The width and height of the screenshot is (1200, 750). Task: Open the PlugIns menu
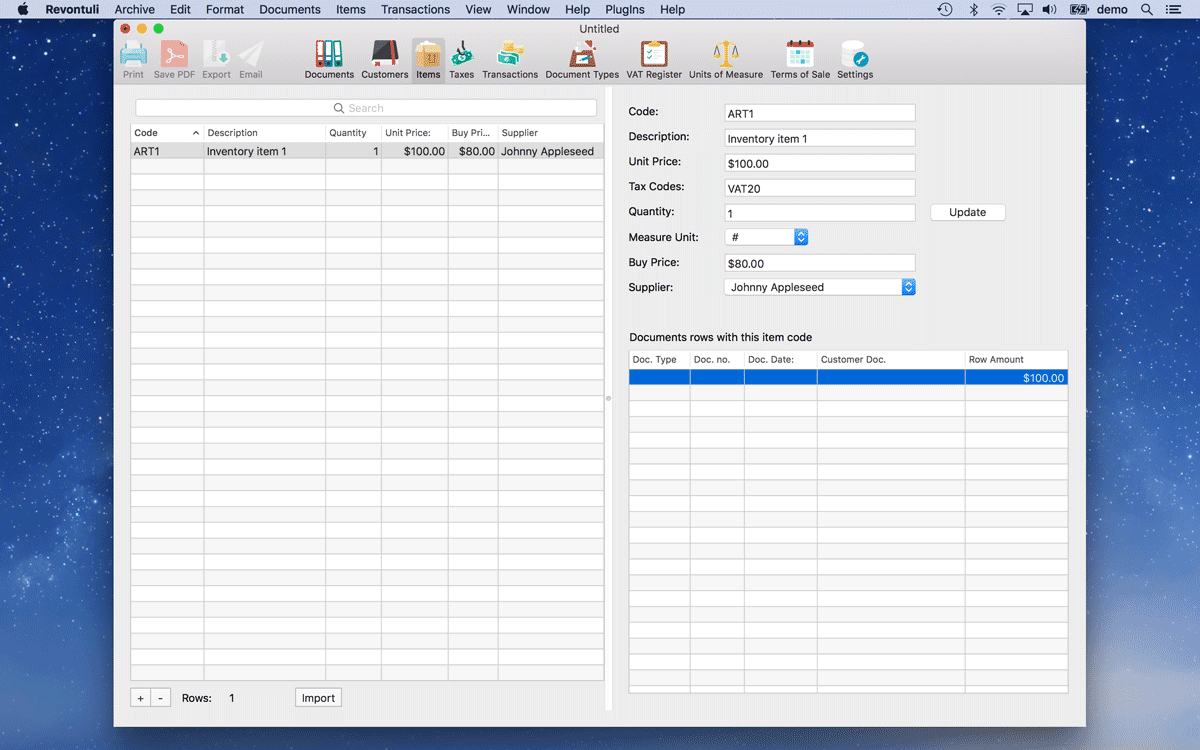[625, 9]
